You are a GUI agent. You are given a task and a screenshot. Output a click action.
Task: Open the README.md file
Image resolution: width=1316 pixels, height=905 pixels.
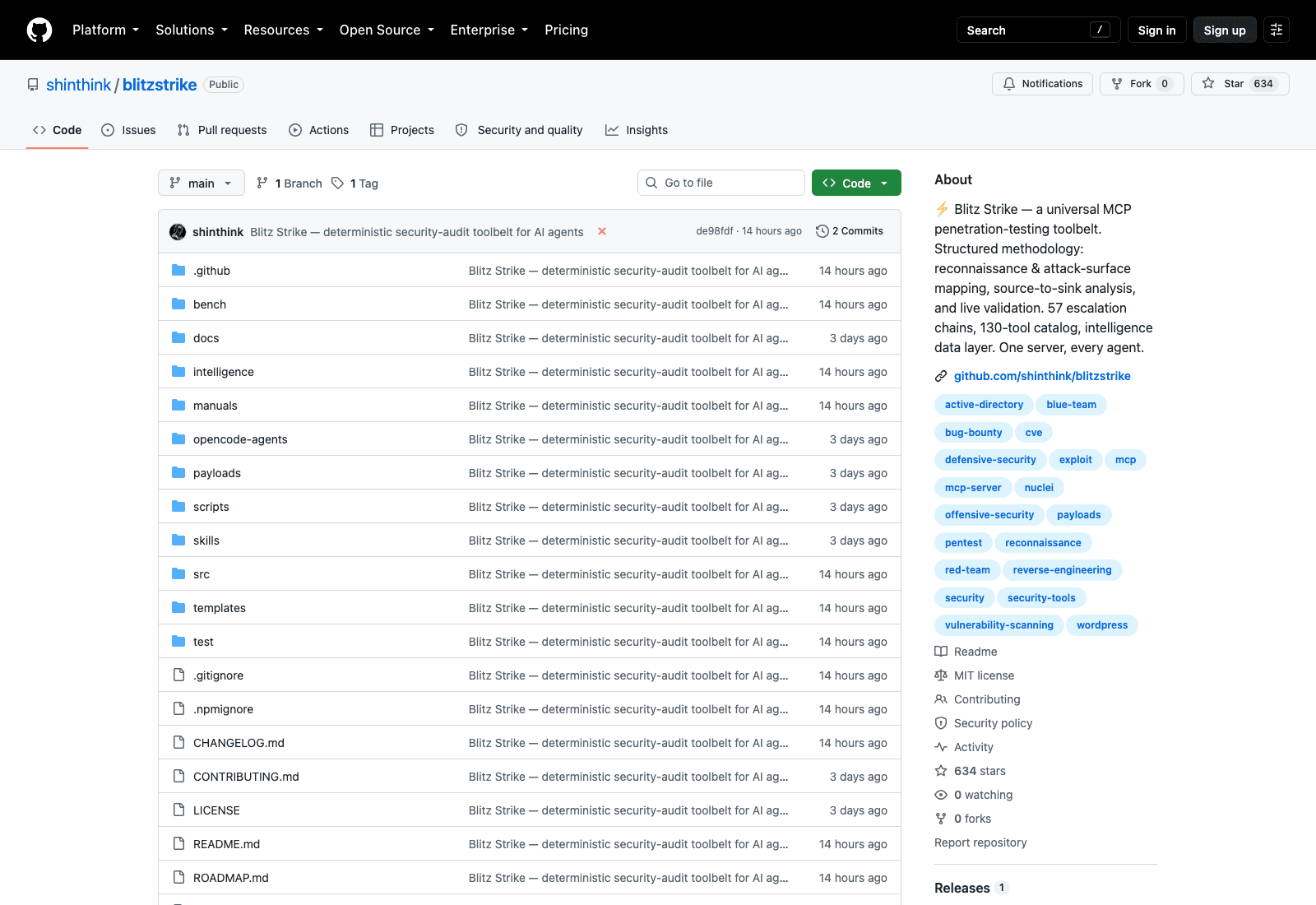click(x=226, y=844)
